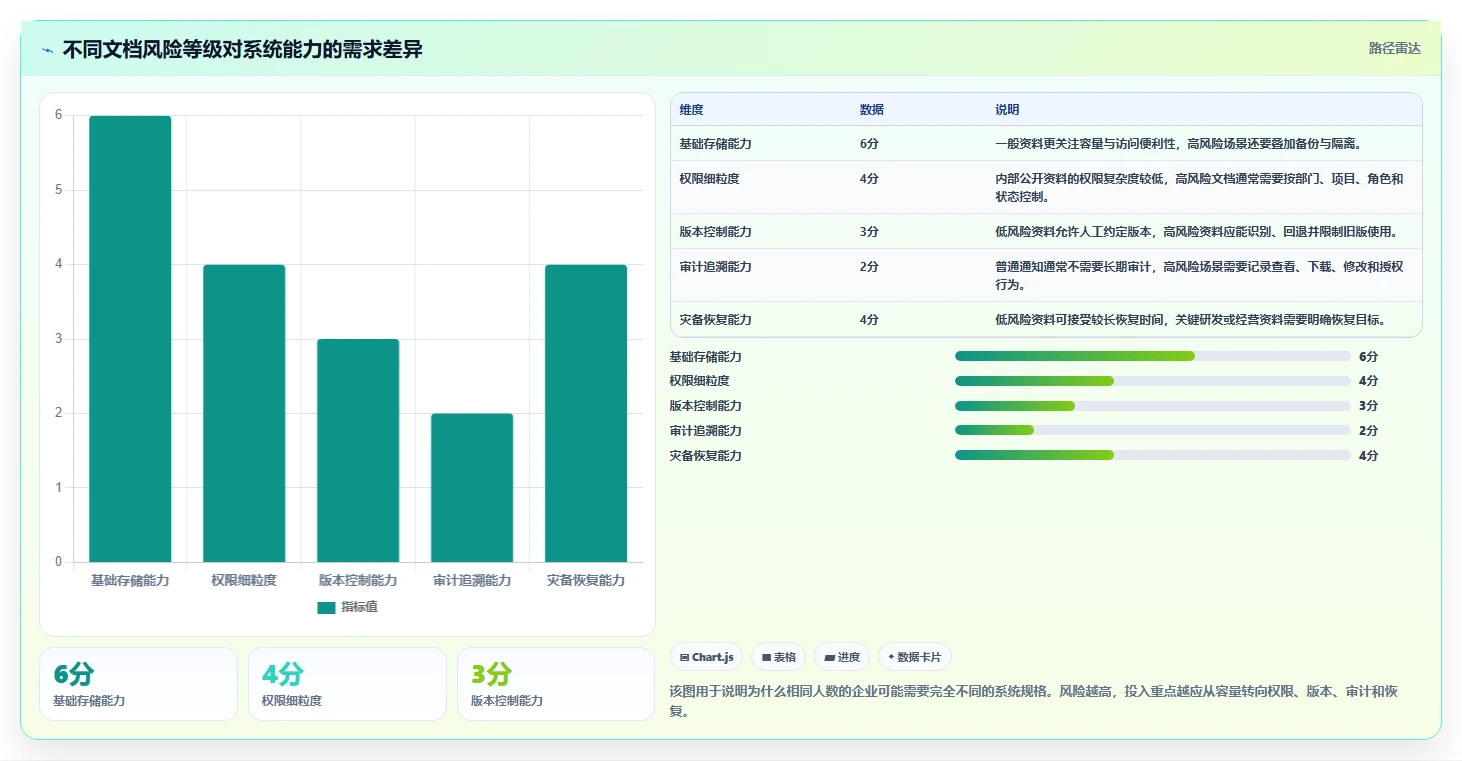Toggle the 指标值 legend swatch

click(x=326, y=608)
